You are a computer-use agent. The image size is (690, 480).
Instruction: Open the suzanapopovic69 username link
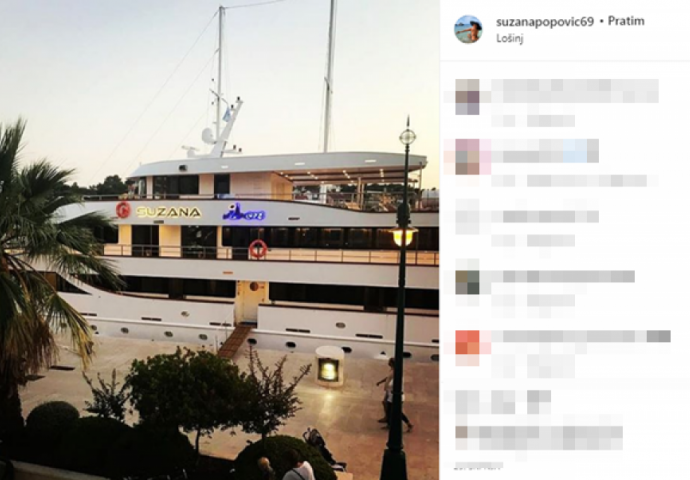[x=545, y=22]
